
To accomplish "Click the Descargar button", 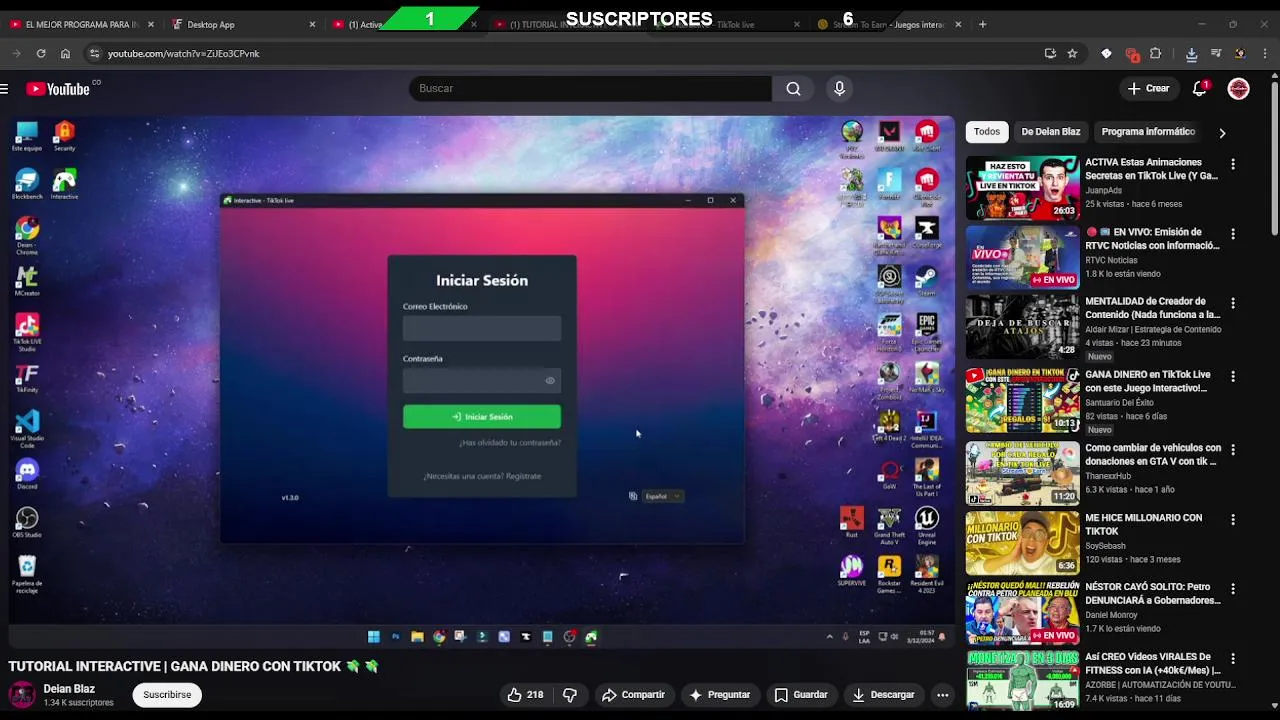I will click(x=883, y=694).
